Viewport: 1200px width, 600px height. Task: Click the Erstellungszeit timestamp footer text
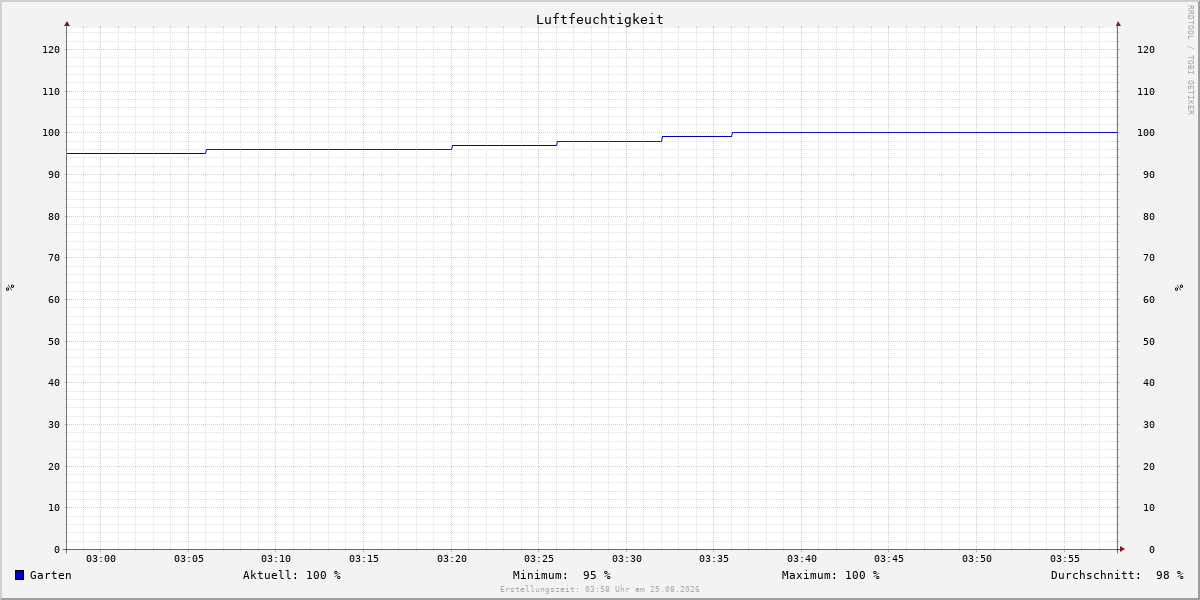(x=600, y=590)
